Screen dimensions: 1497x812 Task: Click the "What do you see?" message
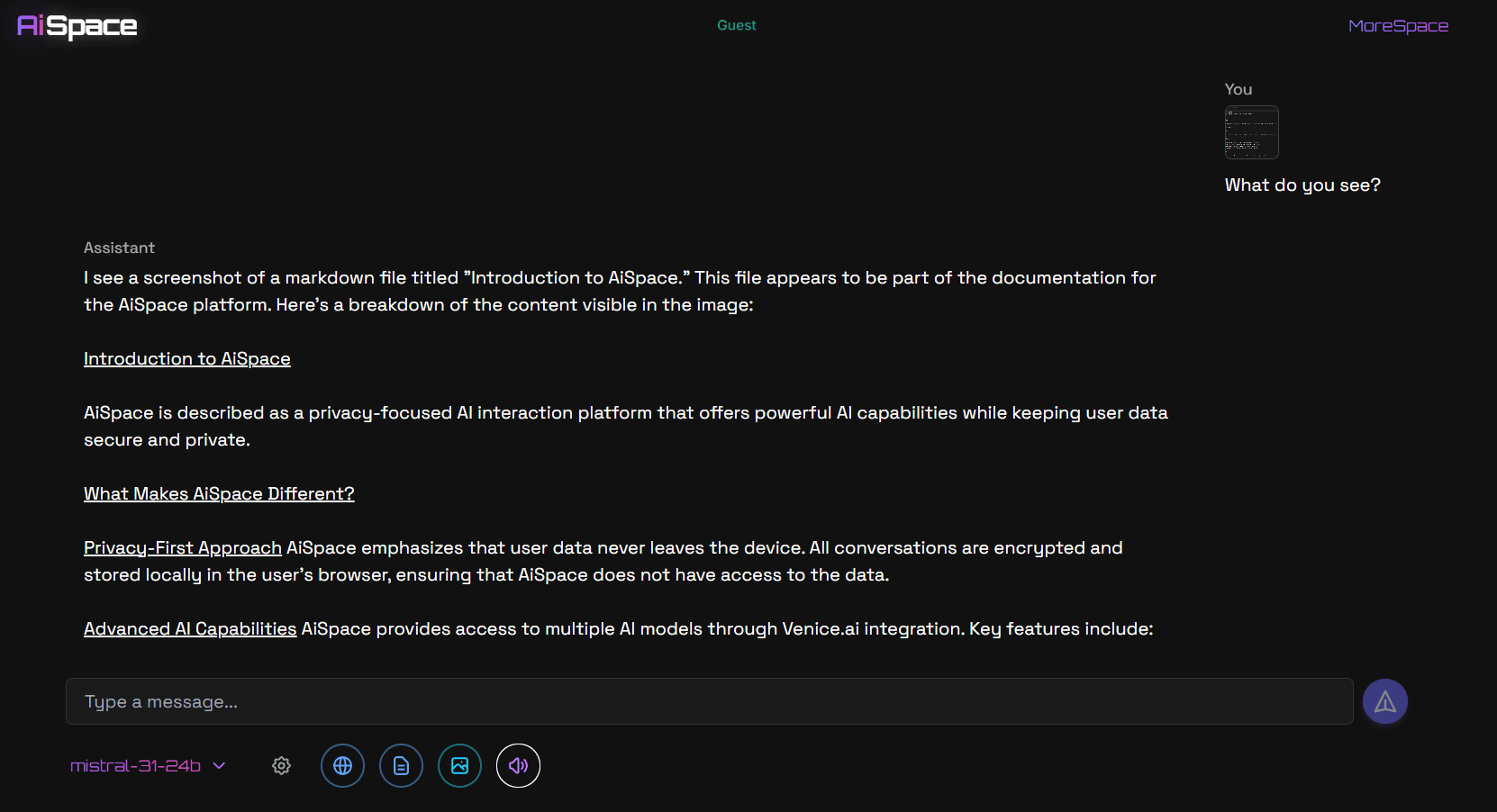click(1302, 185)
